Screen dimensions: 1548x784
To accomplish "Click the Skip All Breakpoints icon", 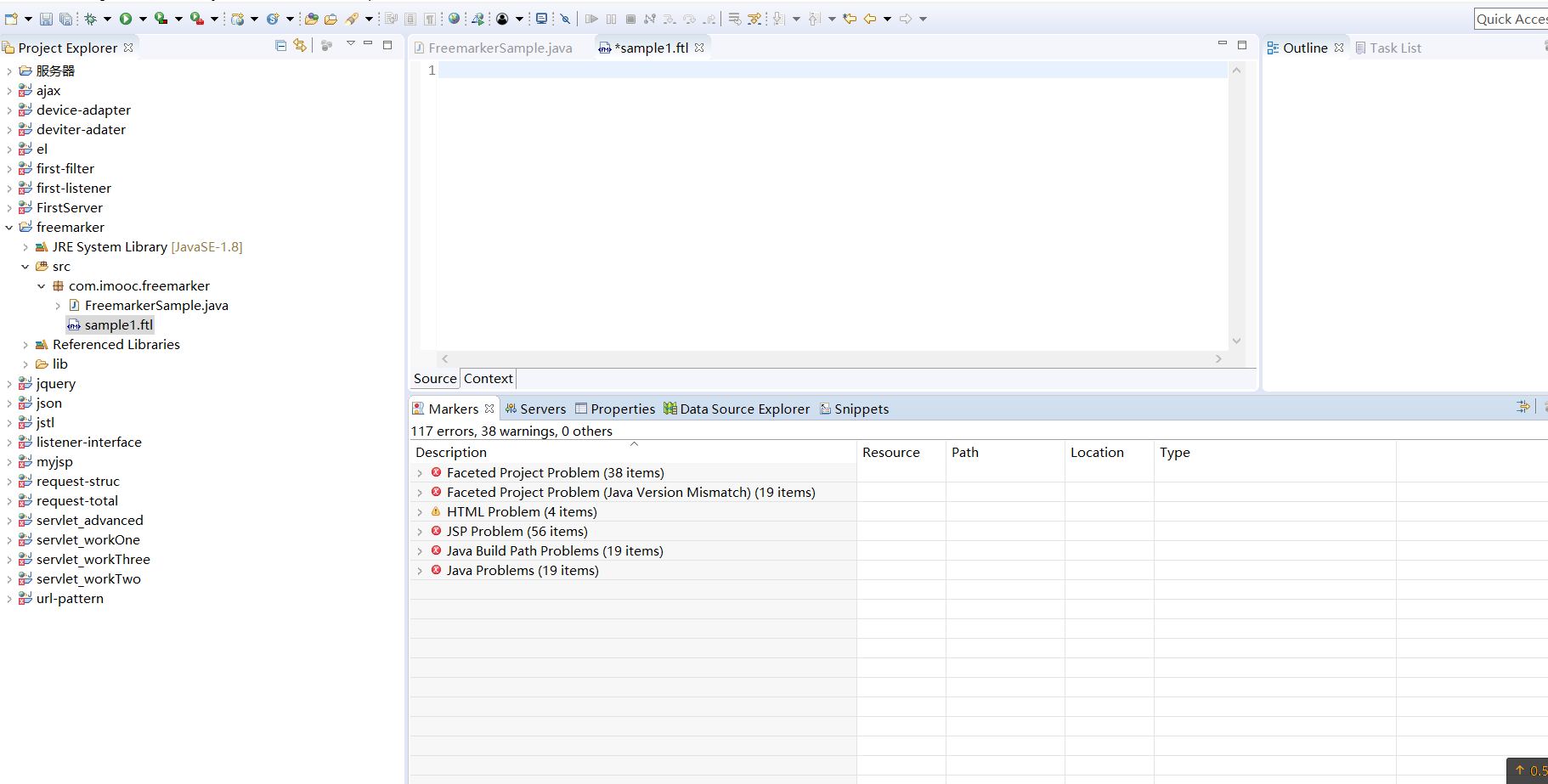I will tap(565, 19).
